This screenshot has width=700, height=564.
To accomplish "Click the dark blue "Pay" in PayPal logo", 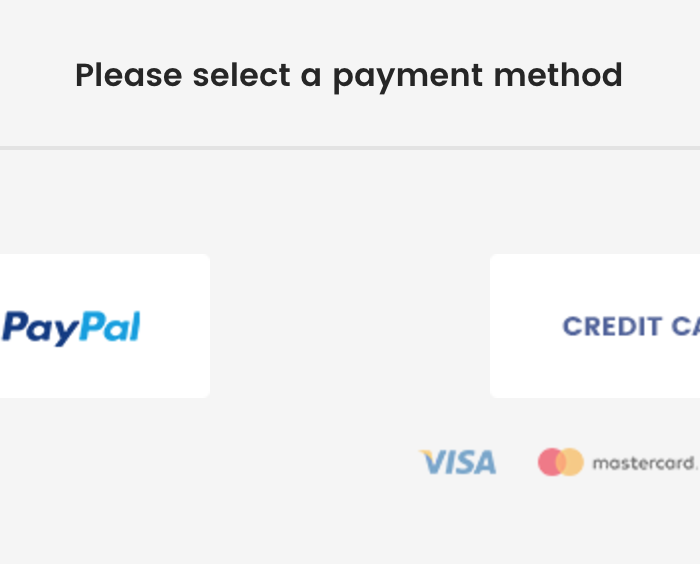I will (38, 328).
